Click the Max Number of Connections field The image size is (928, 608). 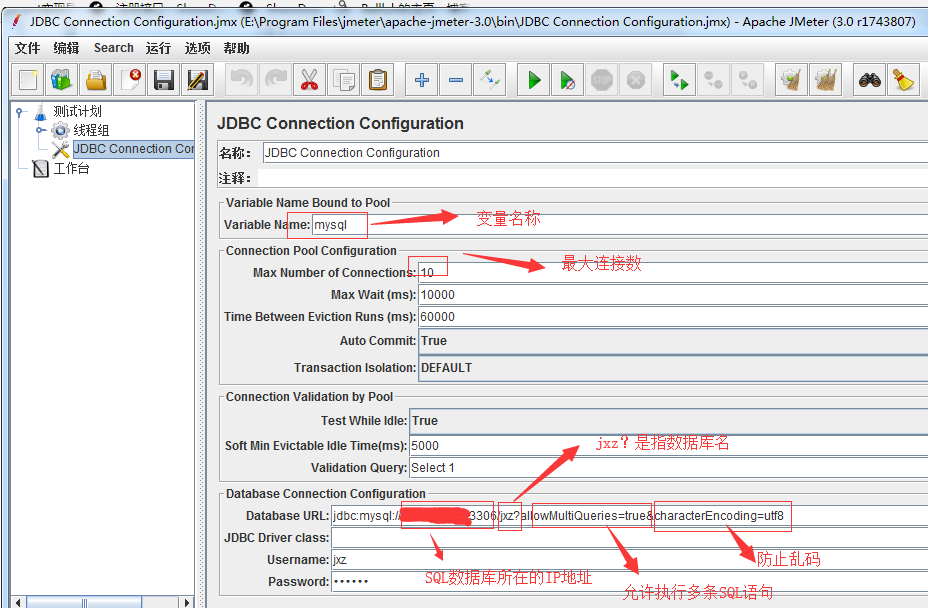tap(673, 272)
